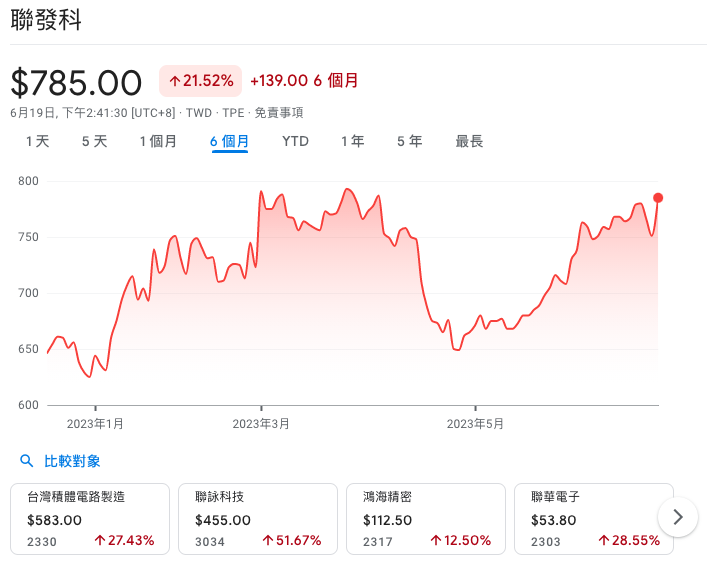Click the 750 y-axis label
The height and width of the screenshot is (568, 707).
28,237
